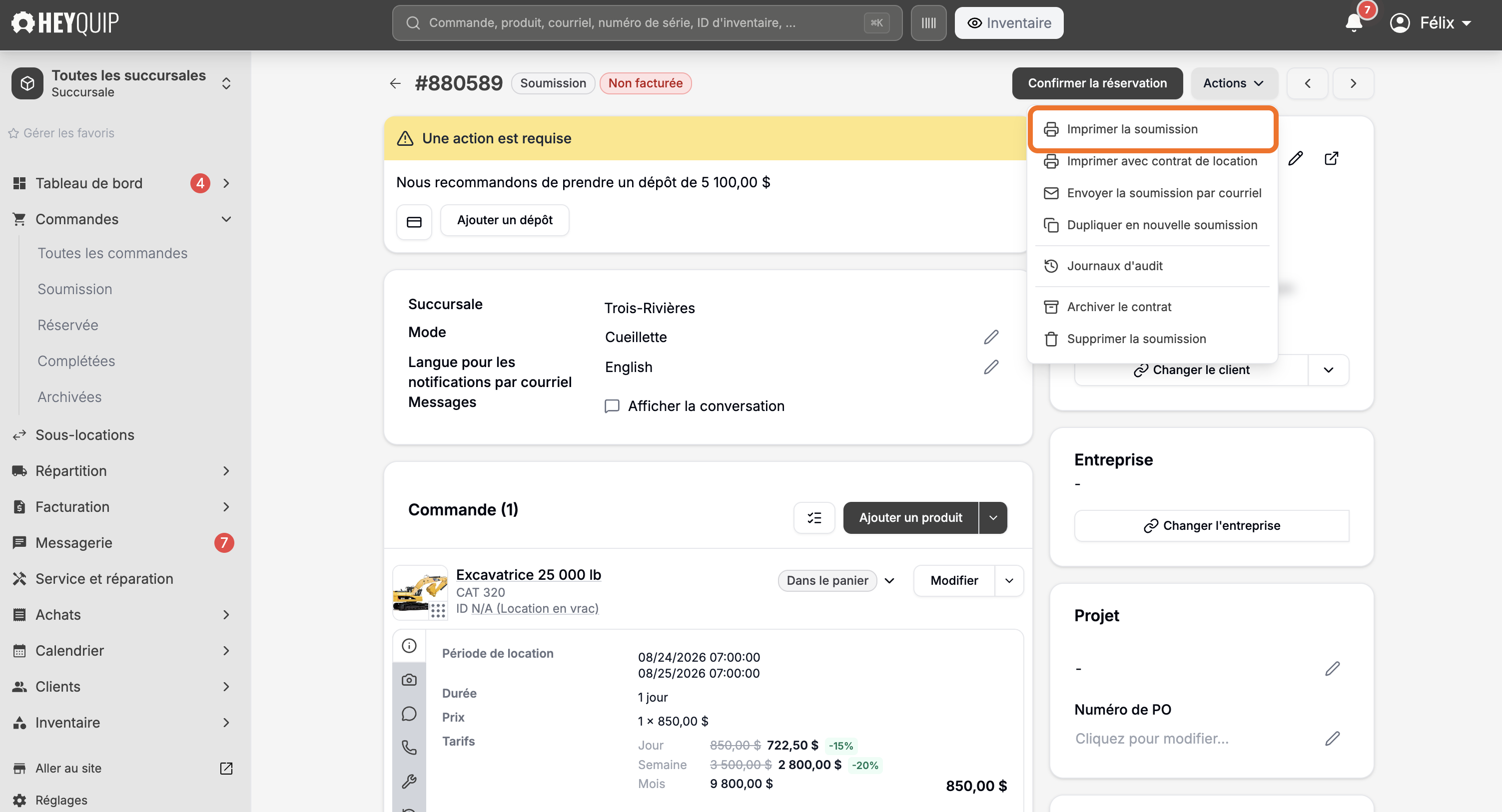The width and height of the screenshot is (1502, 812).
Task: Go to previous order chevron
Action: 1307,83
